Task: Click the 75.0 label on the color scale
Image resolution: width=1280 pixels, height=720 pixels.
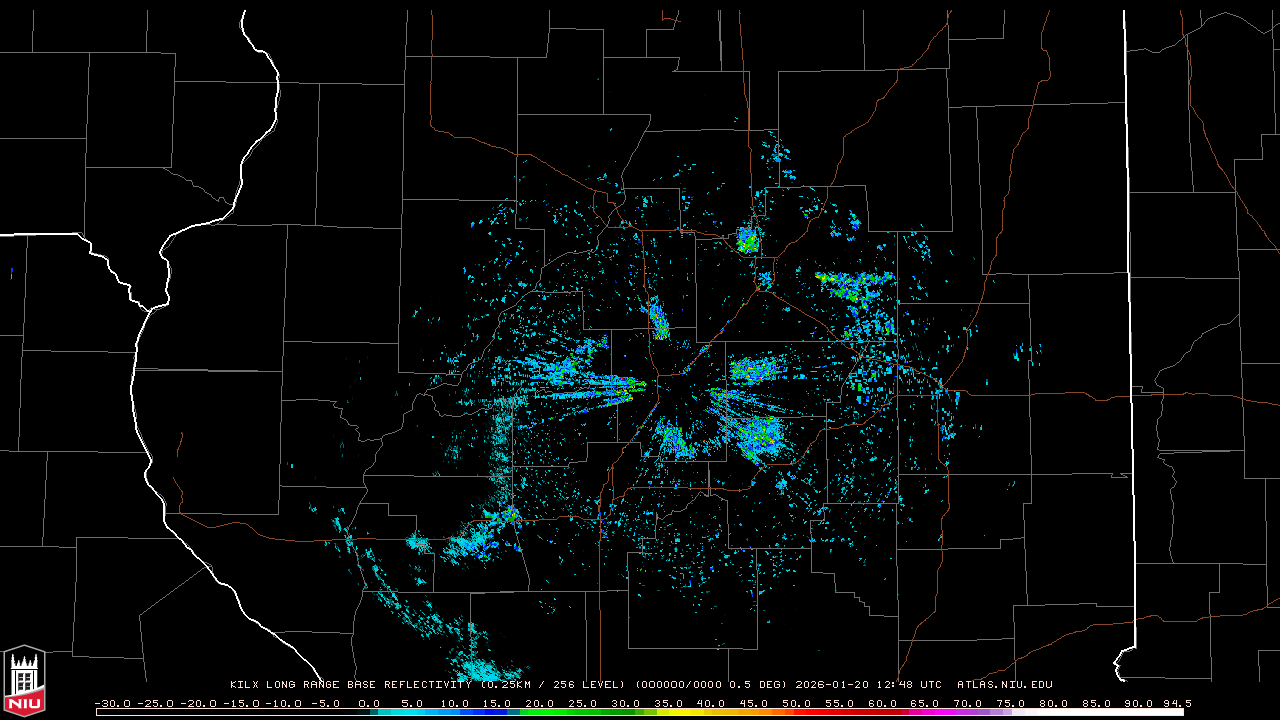Action: click(x=1011, y=703)
